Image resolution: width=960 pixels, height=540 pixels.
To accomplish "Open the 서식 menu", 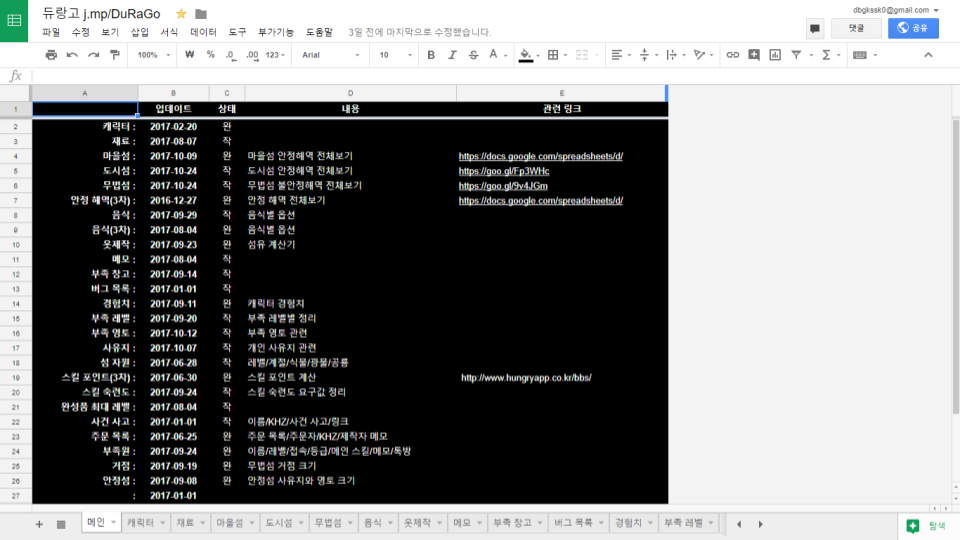I will (x=169, y=32).
